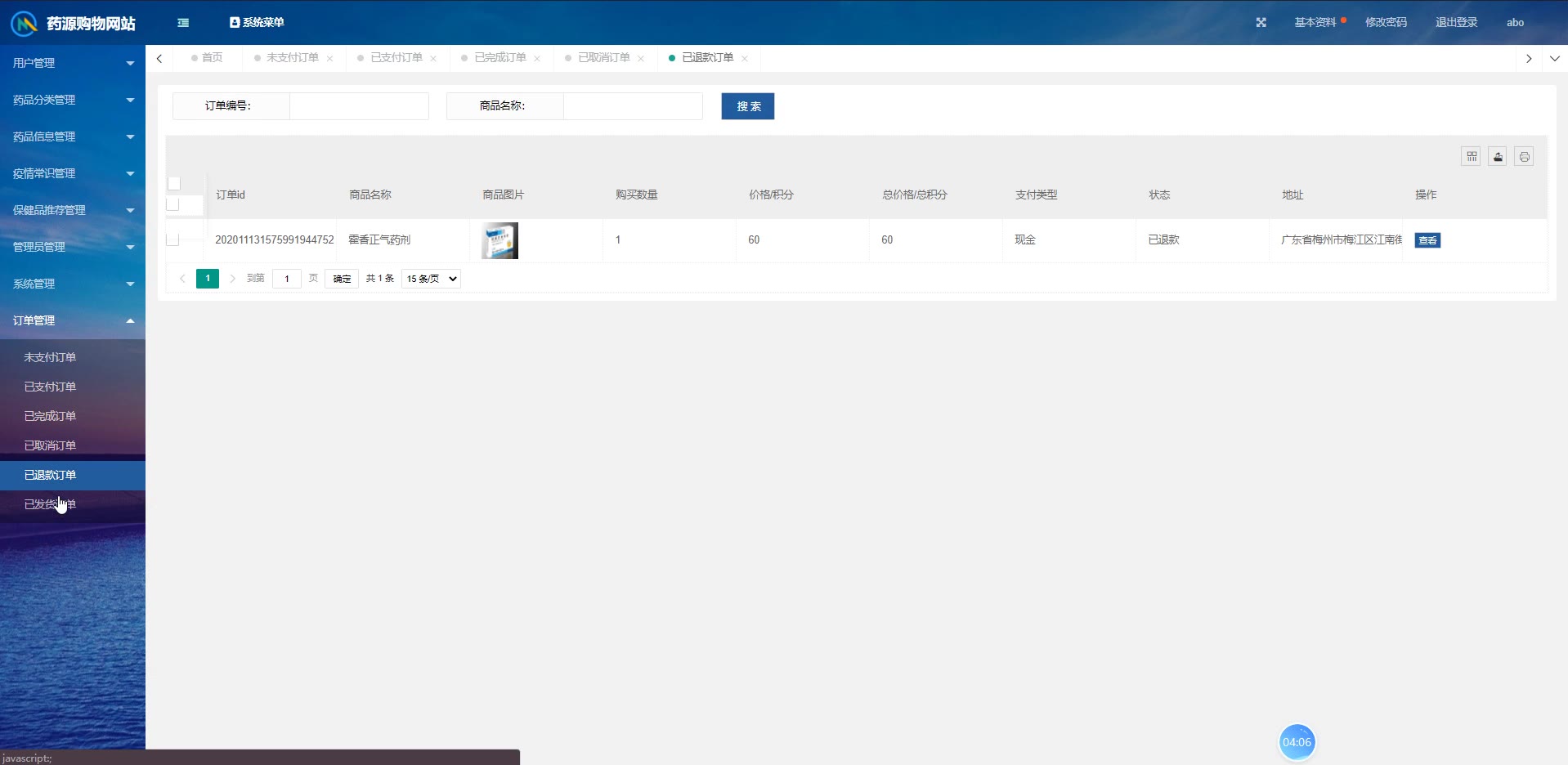Open 已退款订单 in sidebar
Viewport: 1568px width, 765px height.
[x=73, y=475]
